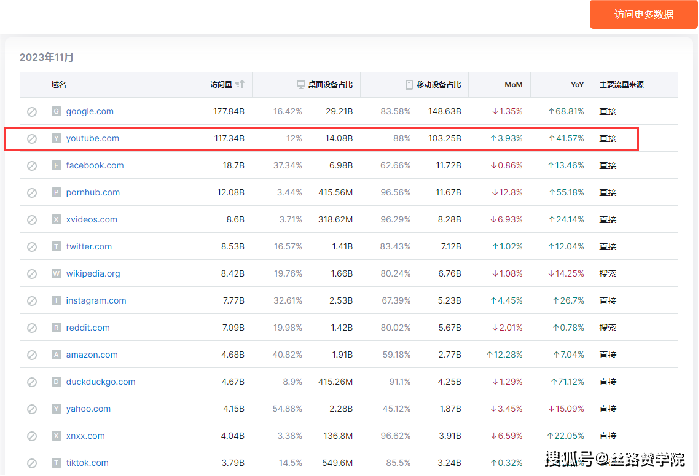The image size is (699, 476).
Task: Click the 2.53B desktop visits for instagram.com
Action: coord(341,301)
